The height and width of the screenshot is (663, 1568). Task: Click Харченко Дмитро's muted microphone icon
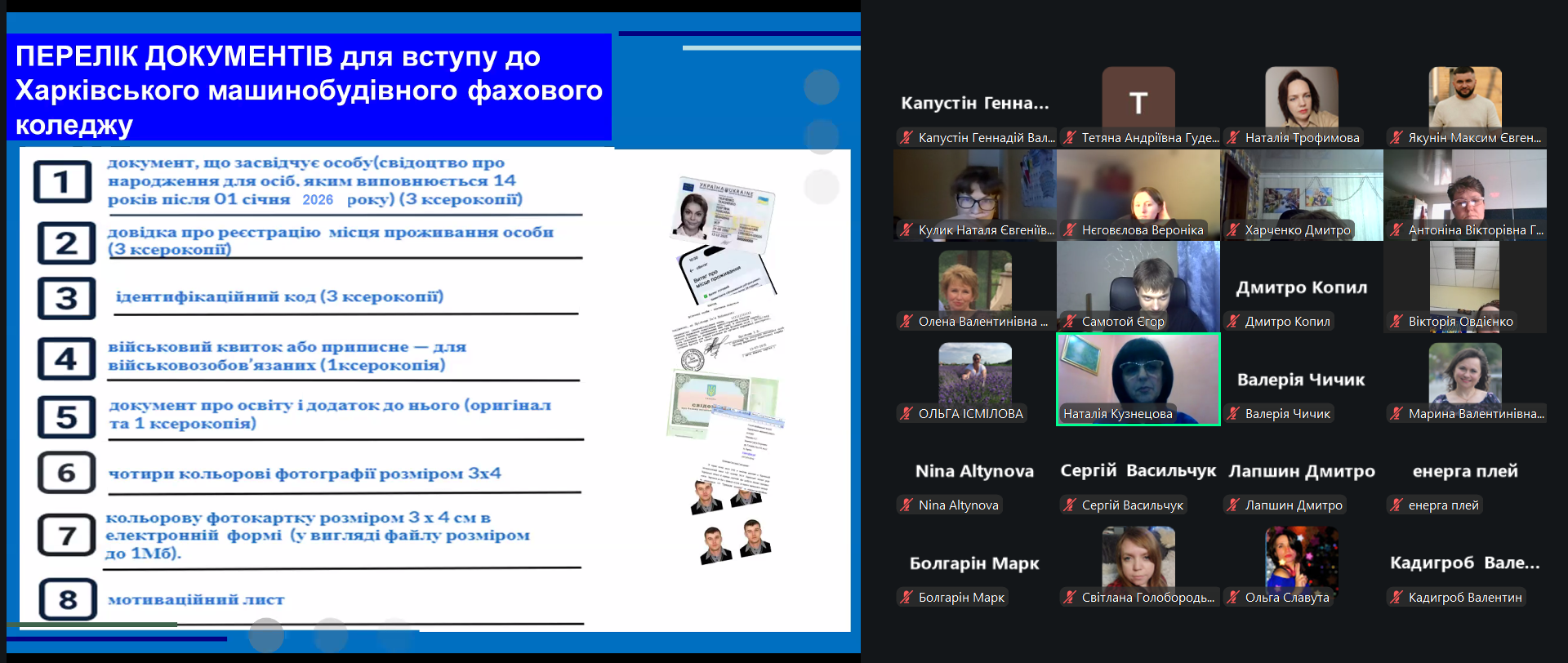coord(1233,230)
